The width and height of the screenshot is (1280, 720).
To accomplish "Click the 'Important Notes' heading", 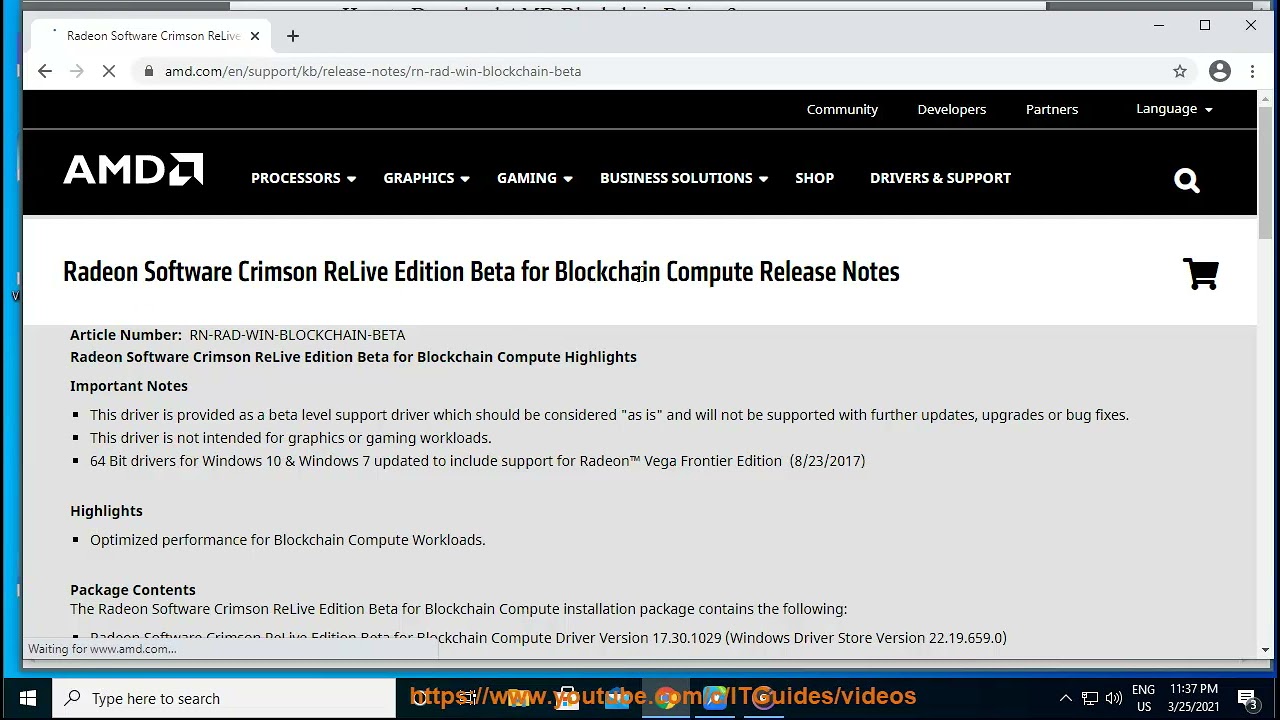I will (x=129, y=386).
